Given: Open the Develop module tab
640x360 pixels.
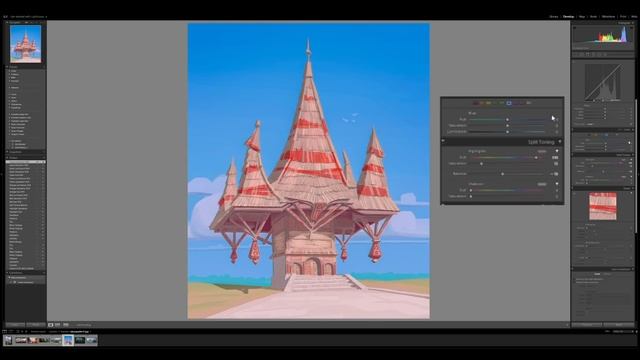Looking at the screenshot, I should [568, 17].
